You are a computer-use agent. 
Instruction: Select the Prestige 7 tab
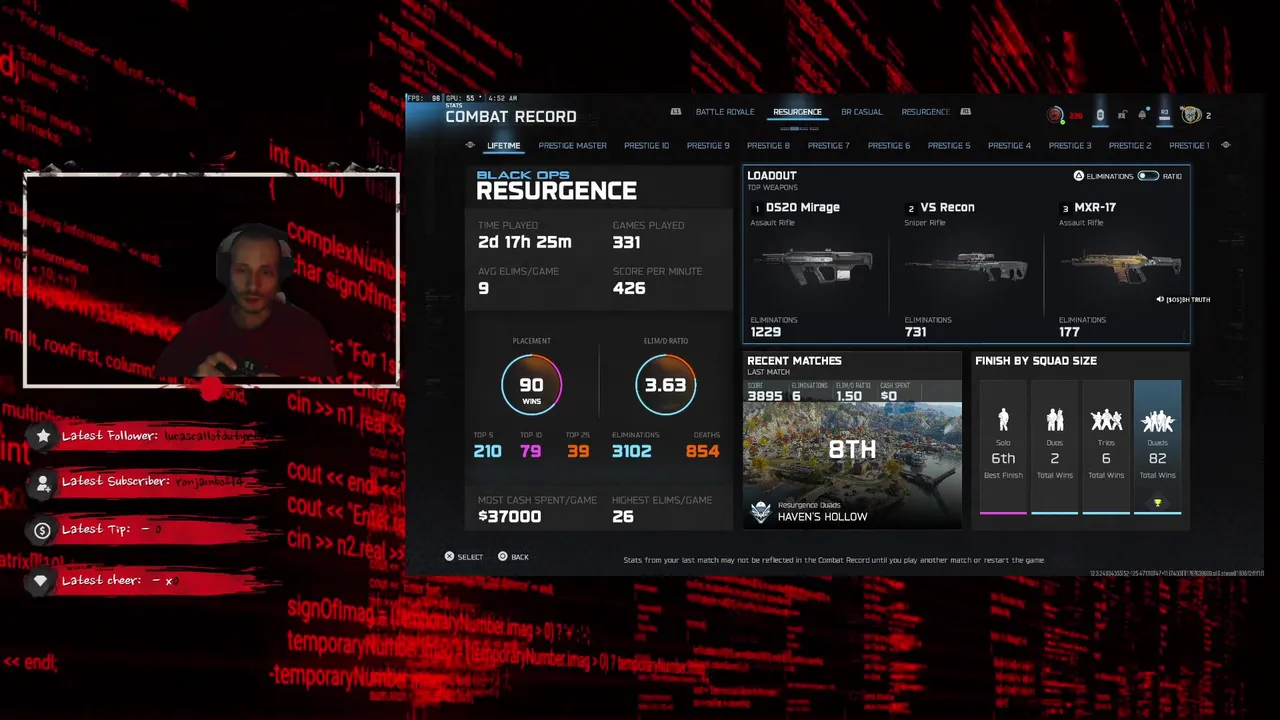coord(828,146)
